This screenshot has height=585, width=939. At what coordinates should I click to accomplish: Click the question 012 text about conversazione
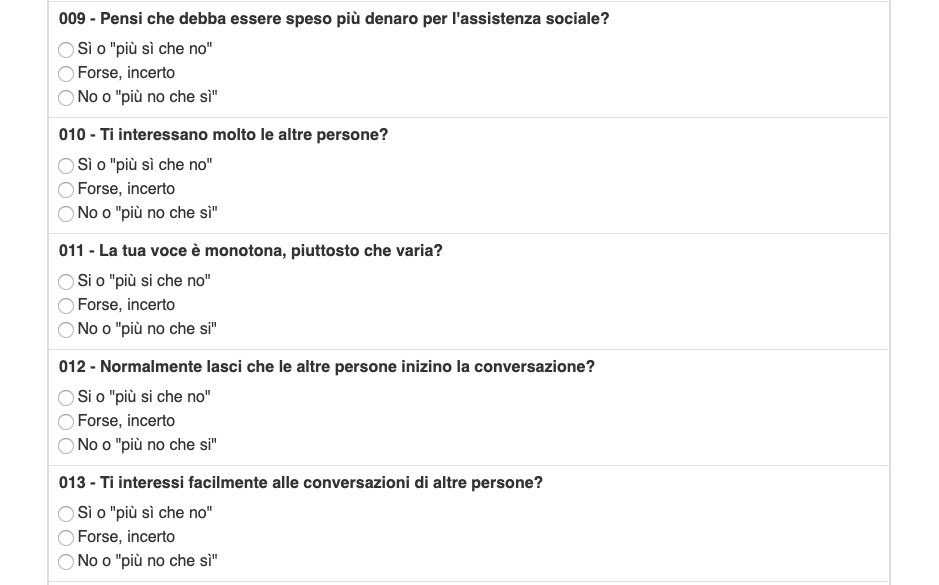[326, 366]
